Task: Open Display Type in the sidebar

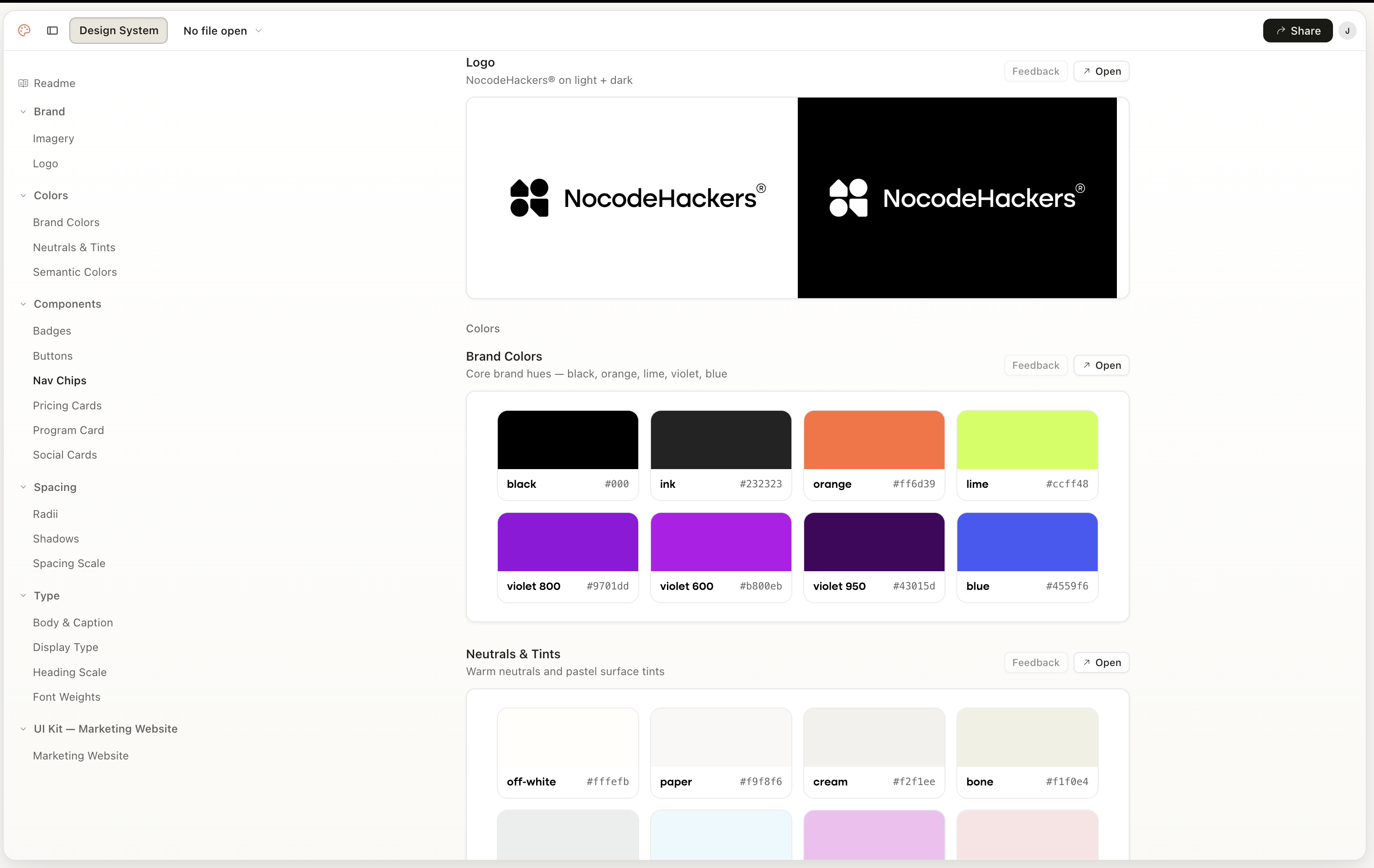Action: coord(66,647)
